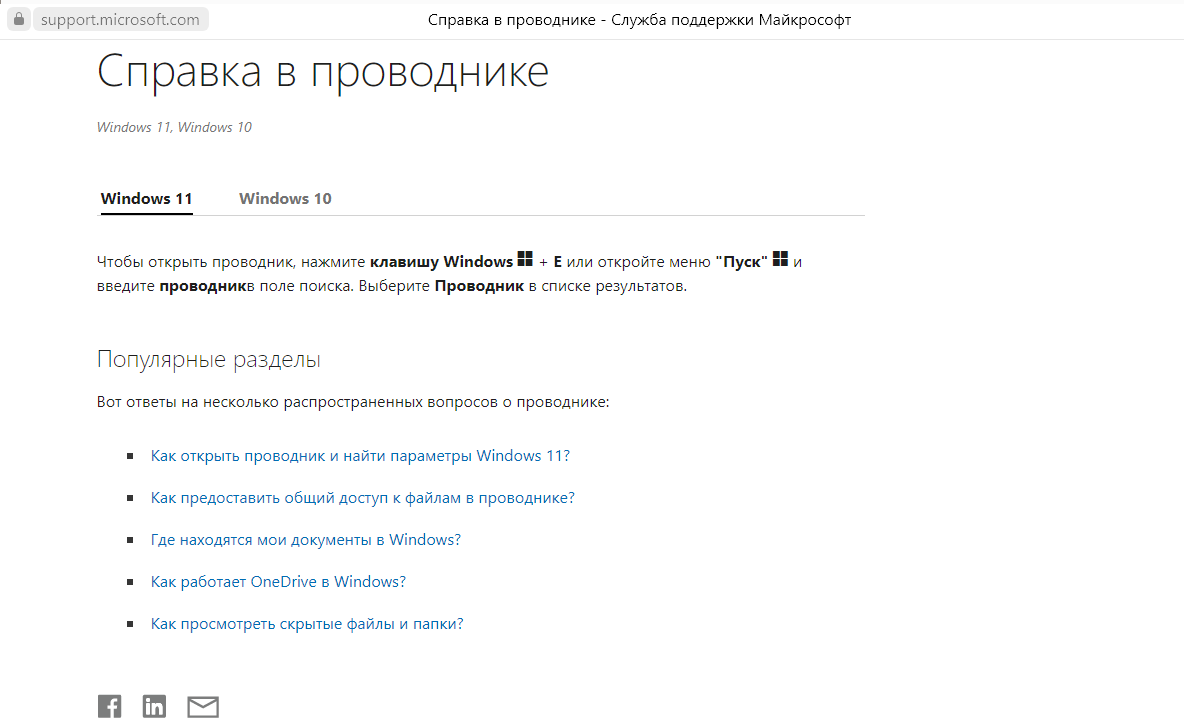Click the Windows logo after "Пуск"
The height and width of the screenshot is (720, 1184).
[x=780, y=259]
